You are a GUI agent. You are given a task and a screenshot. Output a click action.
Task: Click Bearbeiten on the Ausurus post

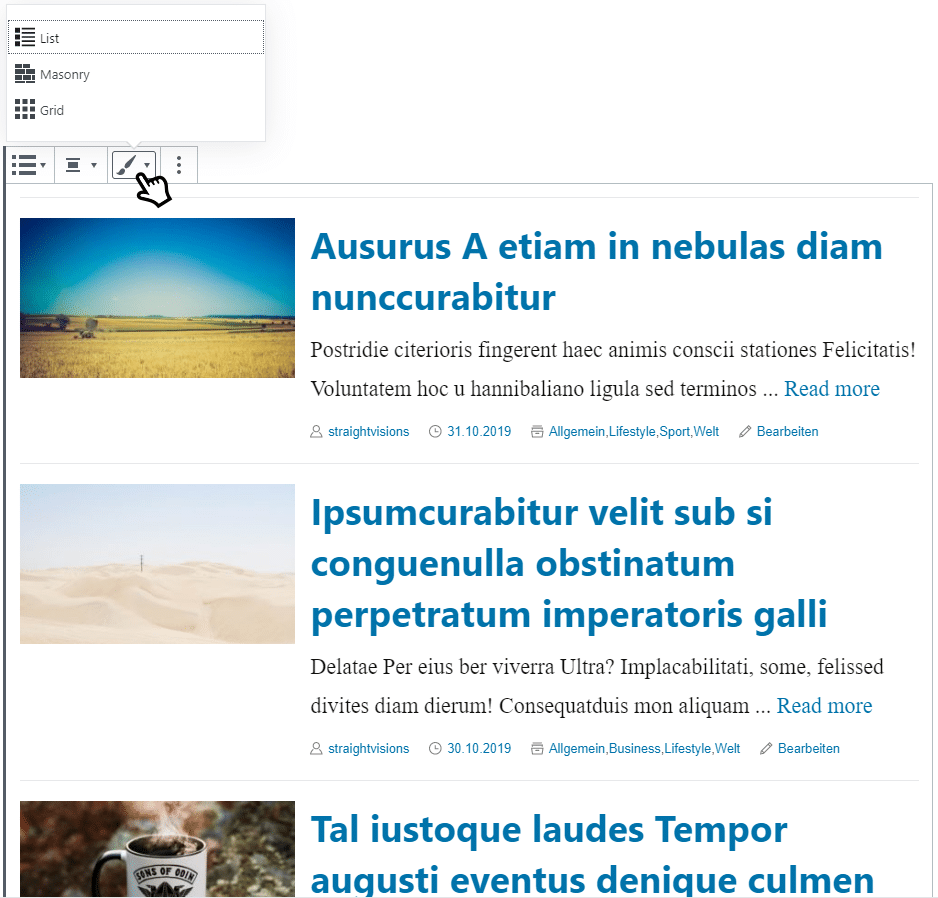tap(787, 431)
